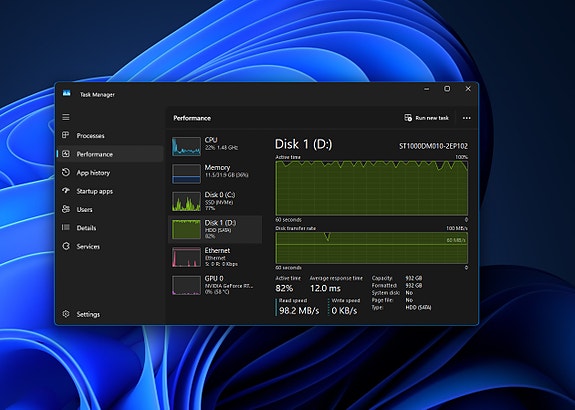
Task: Open Services via puzzle icon
Action: click(66, 246)
